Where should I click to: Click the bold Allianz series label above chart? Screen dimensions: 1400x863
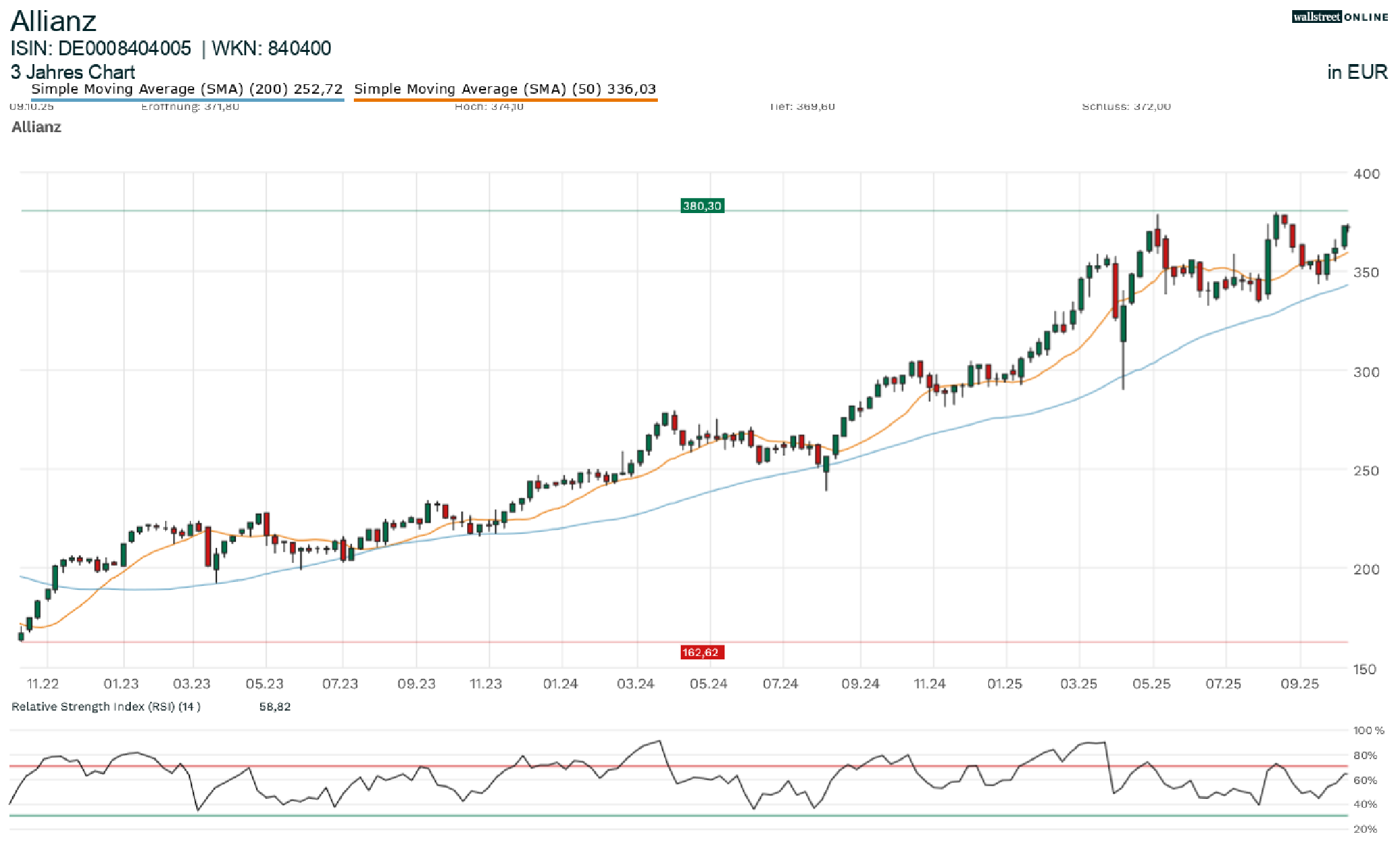coord(36,127)
